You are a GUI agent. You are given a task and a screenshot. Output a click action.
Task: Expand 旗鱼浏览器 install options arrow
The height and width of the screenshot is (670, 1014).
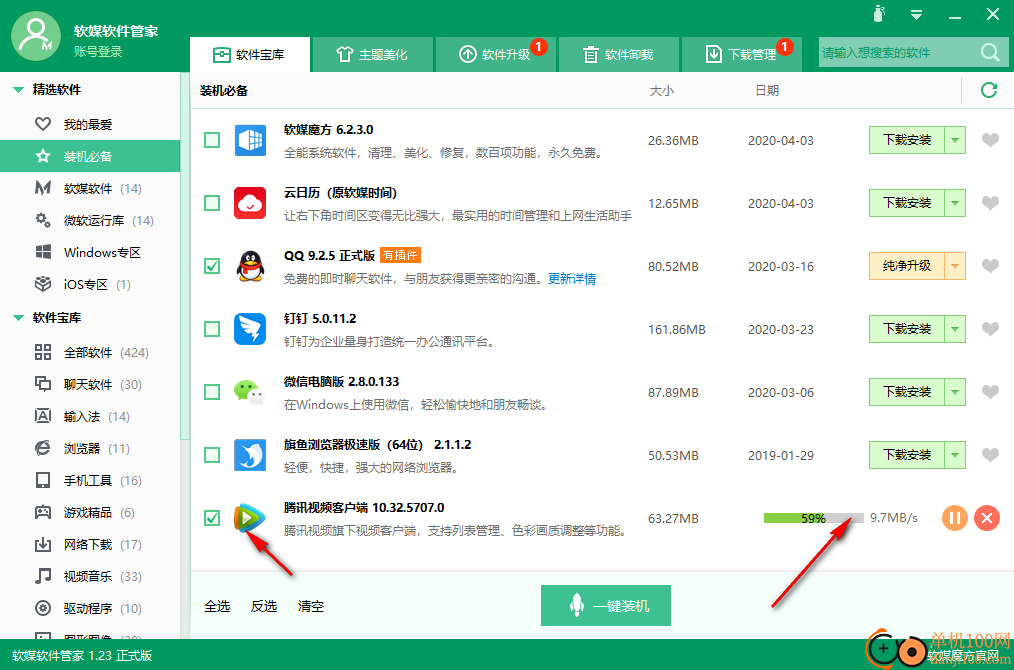955,455
